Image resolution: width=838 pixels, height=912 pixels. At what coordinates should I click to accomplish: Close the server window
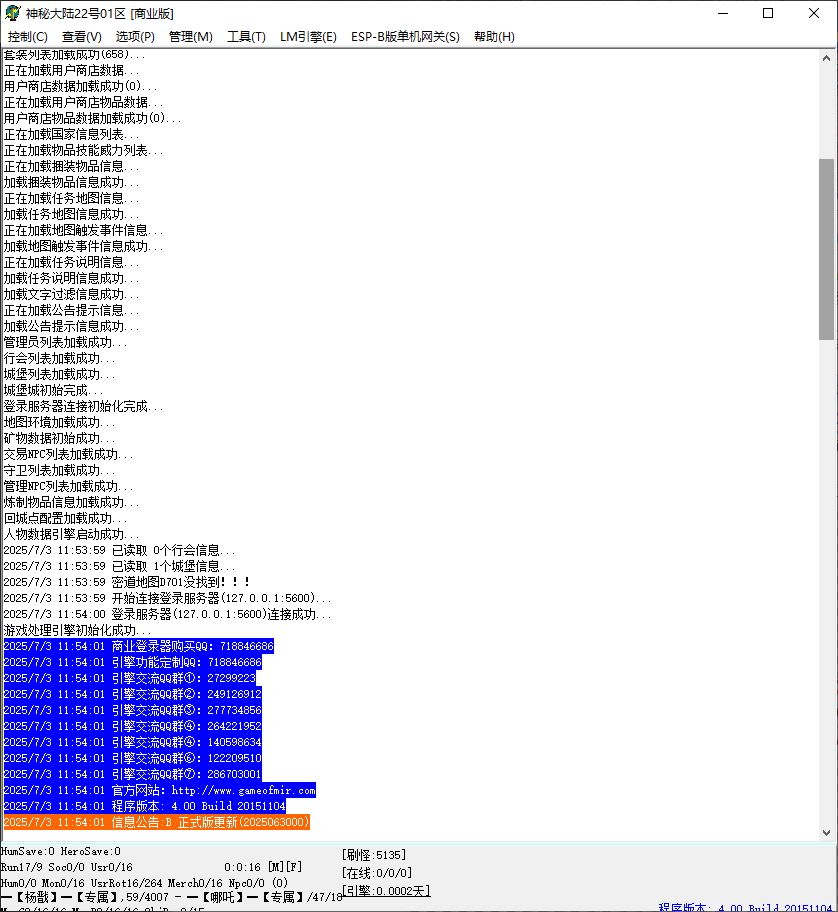pos(814,13)
